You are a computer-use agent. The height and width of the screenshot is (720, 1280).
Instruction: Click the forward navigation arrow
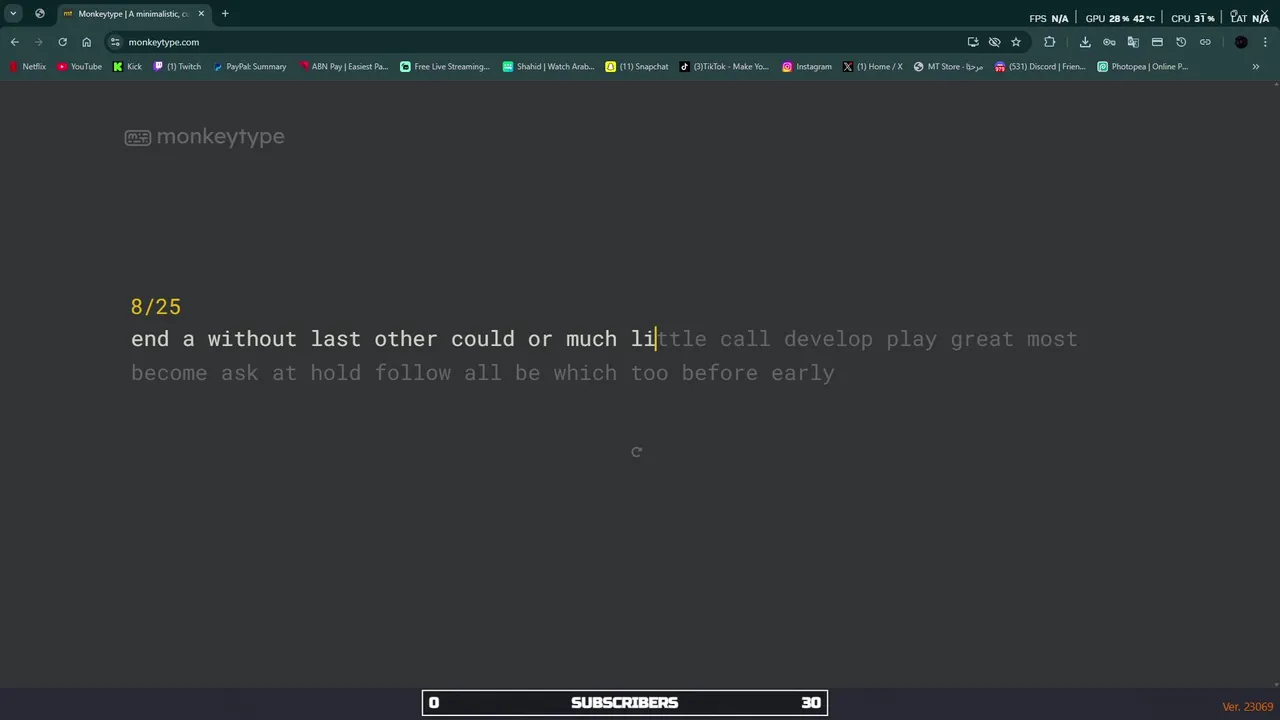click(x=38, y=42)
